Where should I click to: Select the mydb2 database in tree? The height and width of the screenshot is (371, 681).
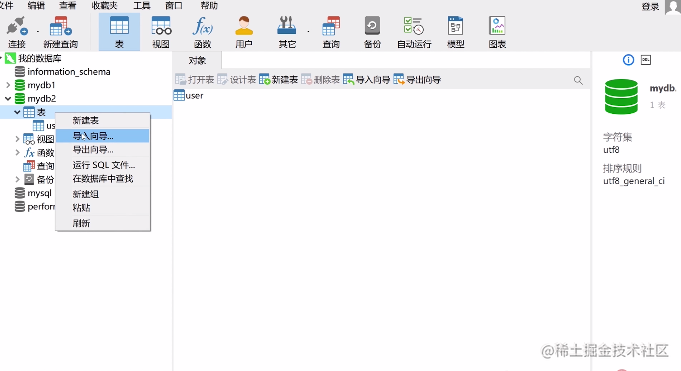click(x=42, y=99)
